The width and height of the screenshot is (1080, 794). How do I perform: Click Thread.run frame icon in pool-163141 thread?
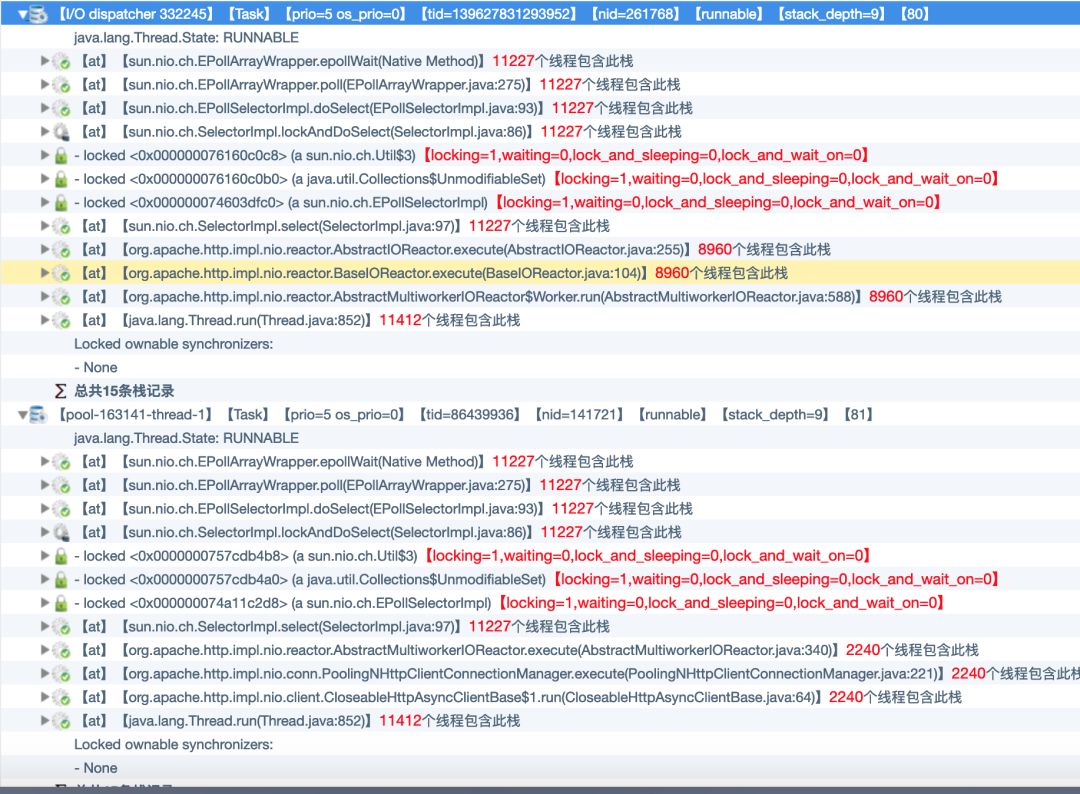click(x=61, y=721)
